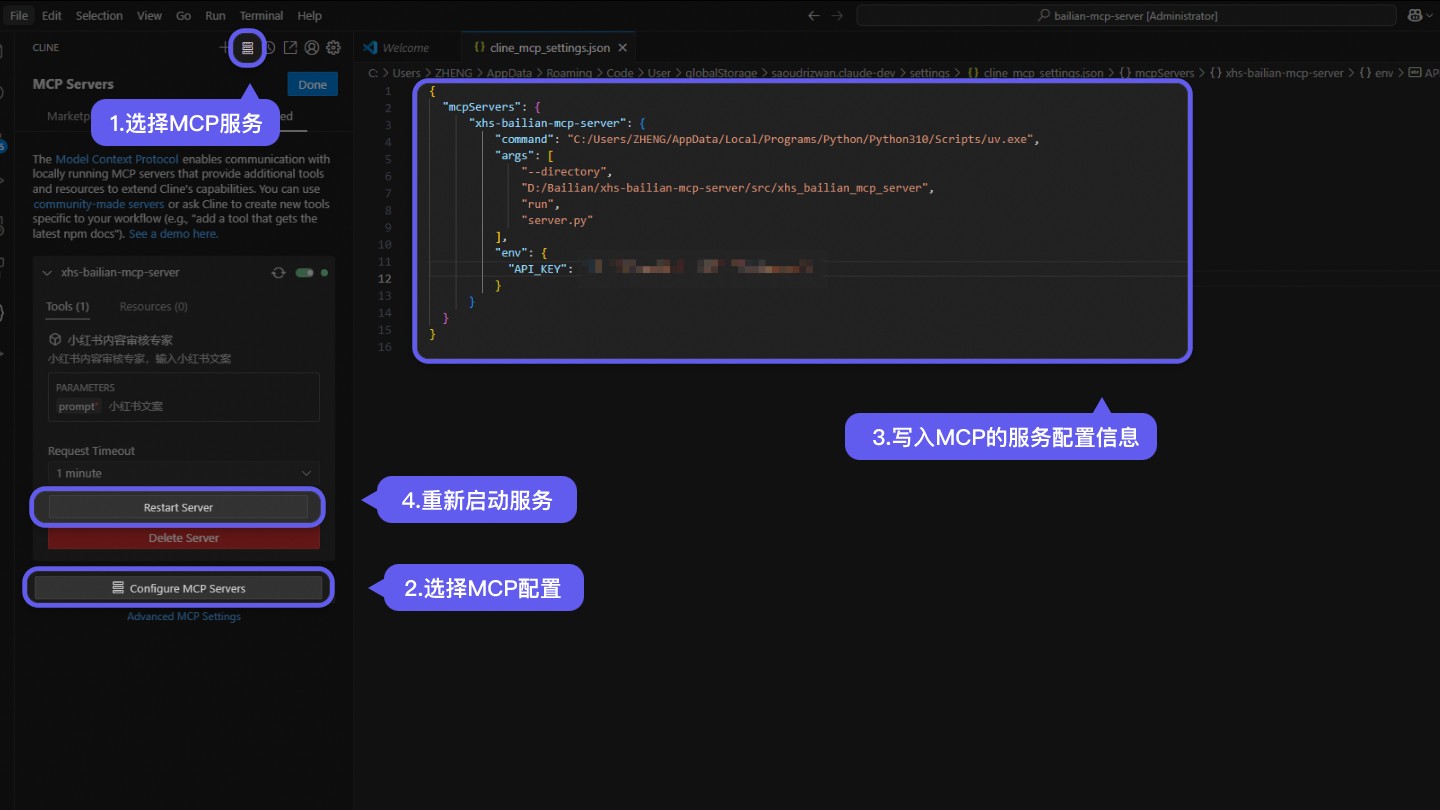The height and width of the screenshot is (810, 1440).
Task: Collapse the xhs-bailian-mcp-server section
Action: pyautogui.click(x=46, y=272)
